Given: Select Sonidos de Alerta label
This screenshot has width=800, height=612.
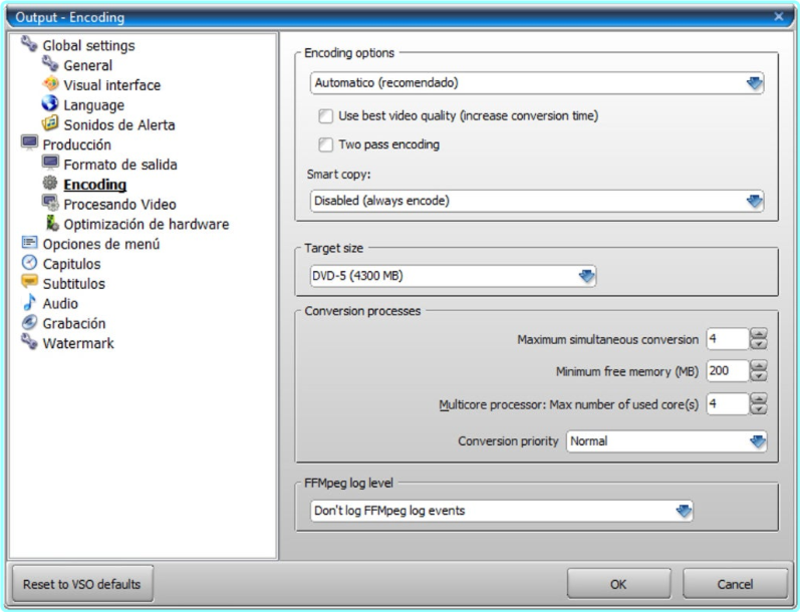Looking at the screenshot, I should (x=119, y=125).
